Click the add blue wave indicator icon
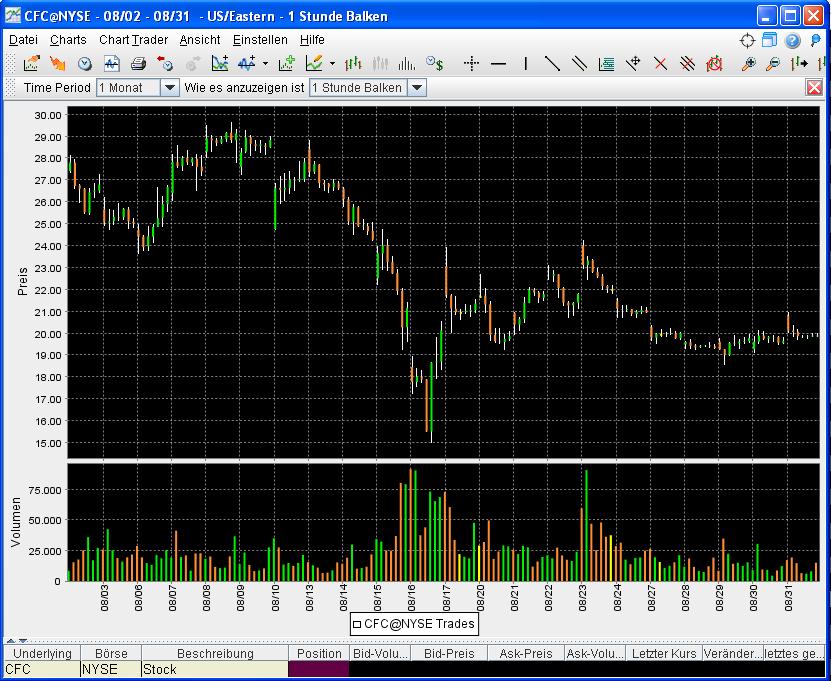 click(247, 64)
